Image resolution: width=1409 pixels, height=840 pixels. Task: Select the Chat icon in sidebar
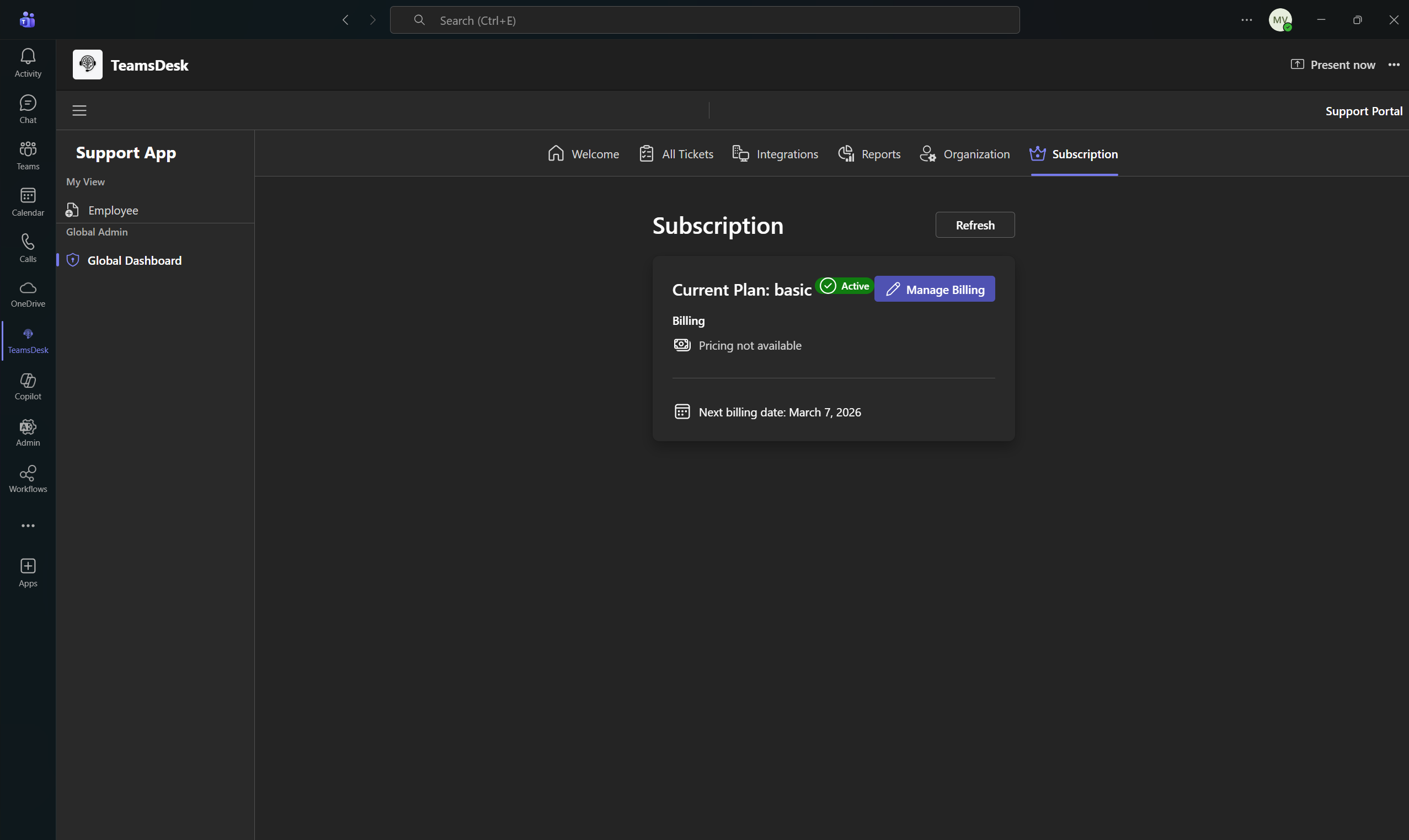click(x=28, y=109)
